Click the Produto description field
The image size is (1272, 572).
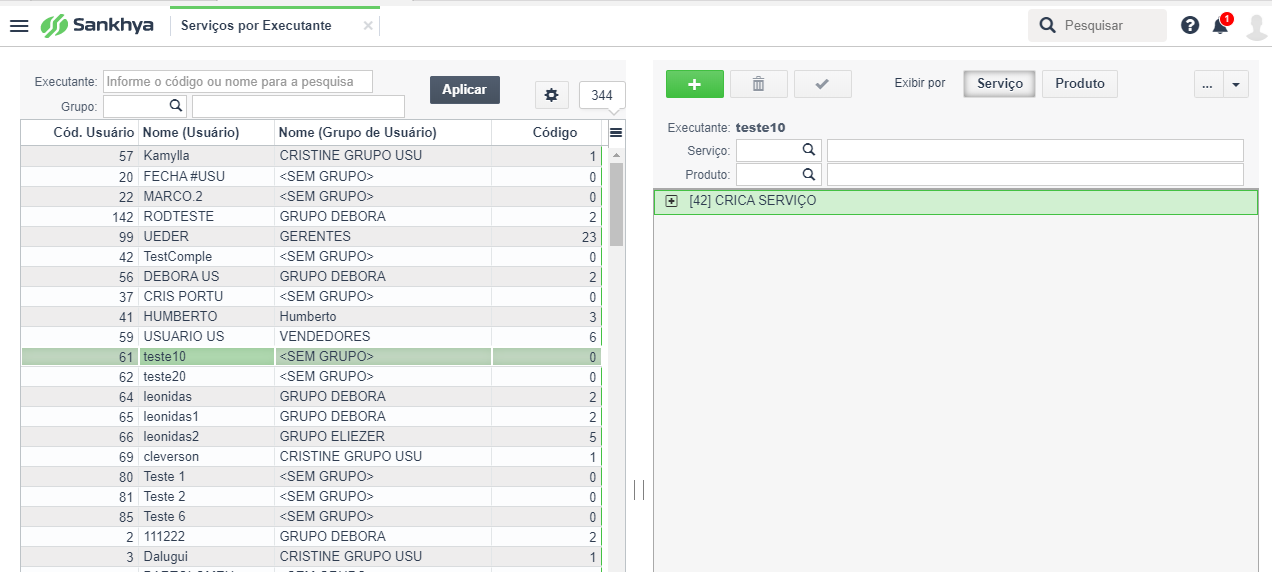[1035, 174]
